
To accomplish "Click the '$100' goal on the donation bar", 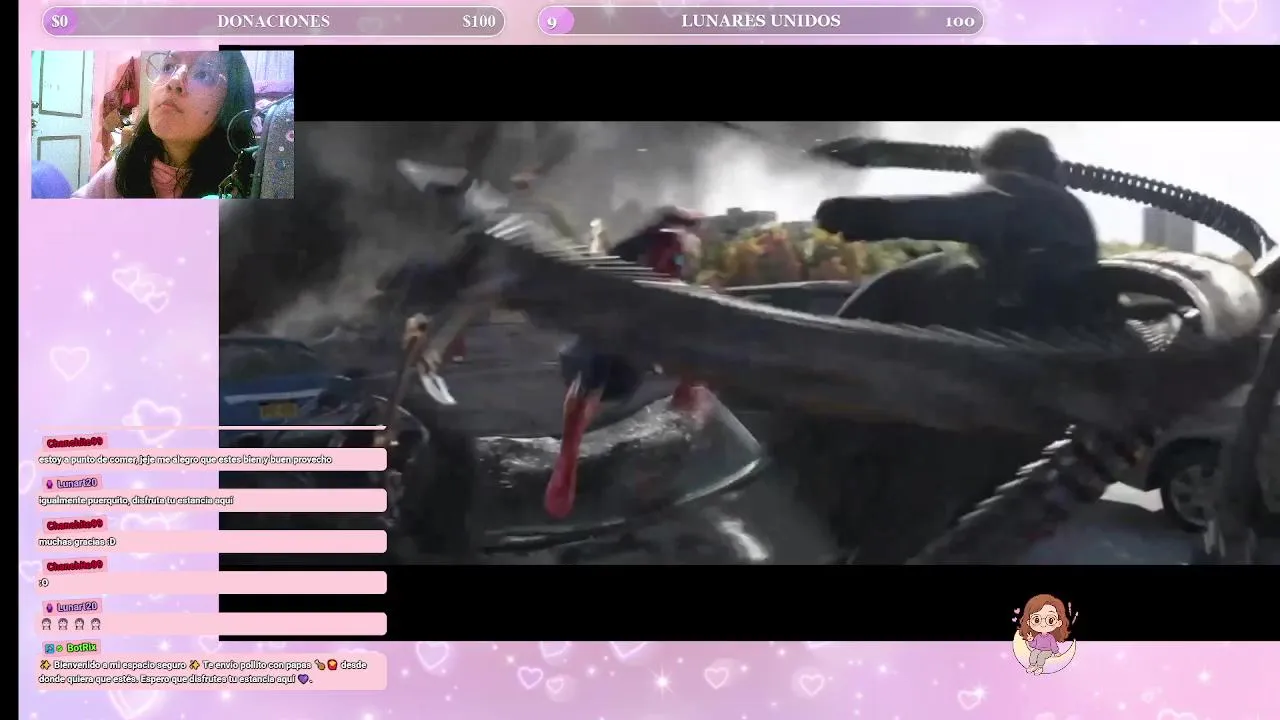I will (x=479, y=21).
